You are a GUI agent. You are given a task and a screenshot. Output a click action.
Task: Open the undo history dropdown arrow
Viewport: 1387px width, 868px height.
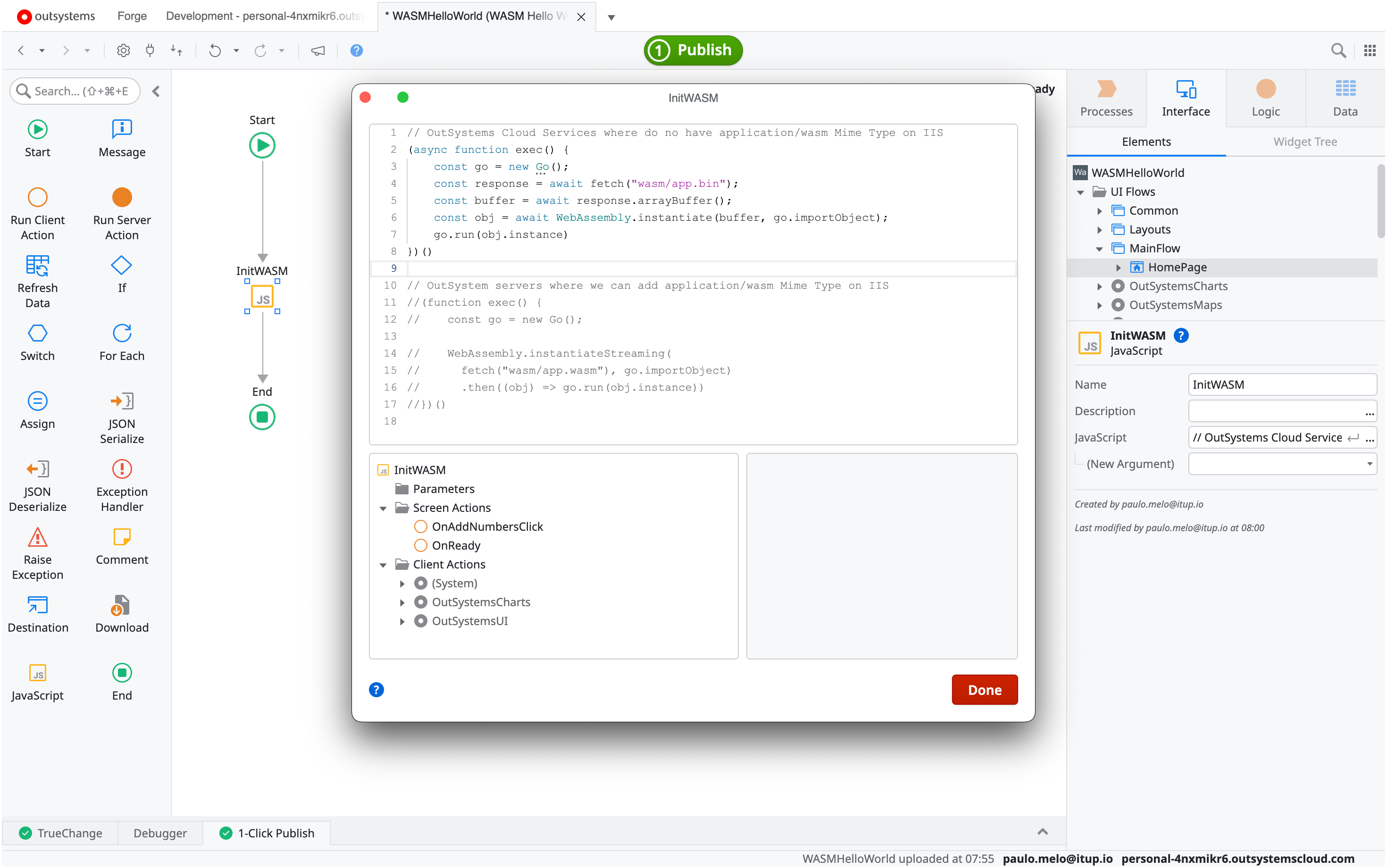236,50
